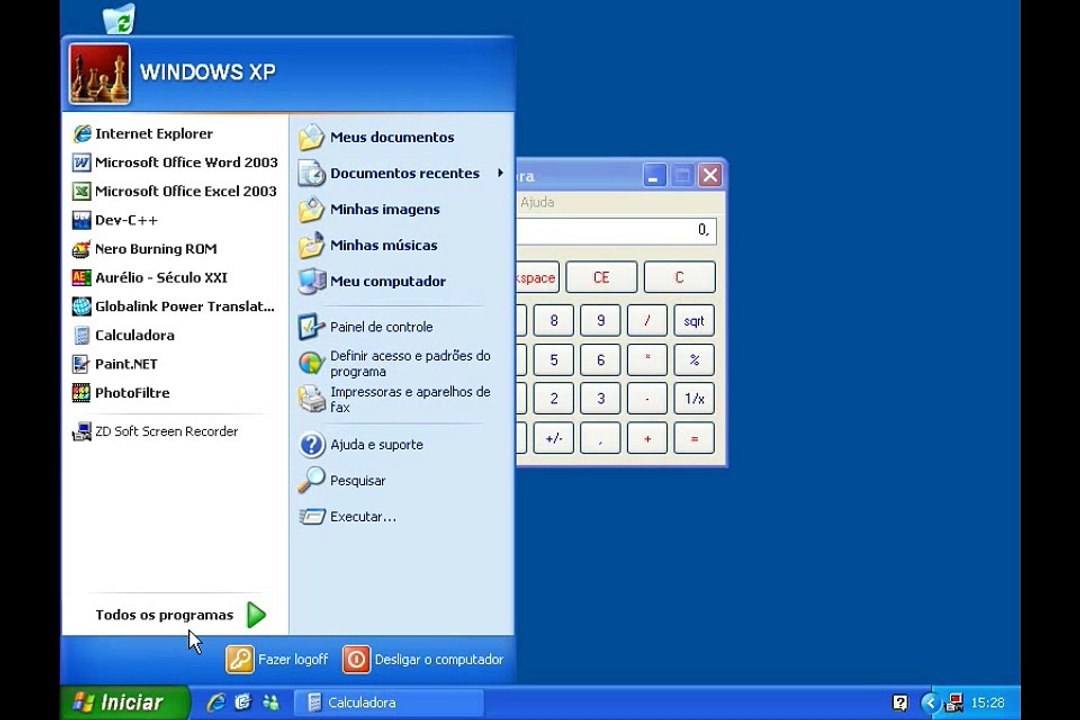Open Meus documentos folder
This screenshot has height=720, width=1080.
(377, 137)
